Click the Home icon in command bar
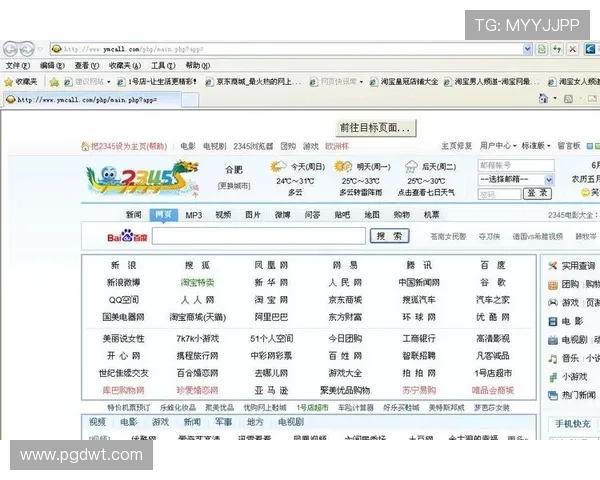600x480 pixels. [x=543, y=98]
